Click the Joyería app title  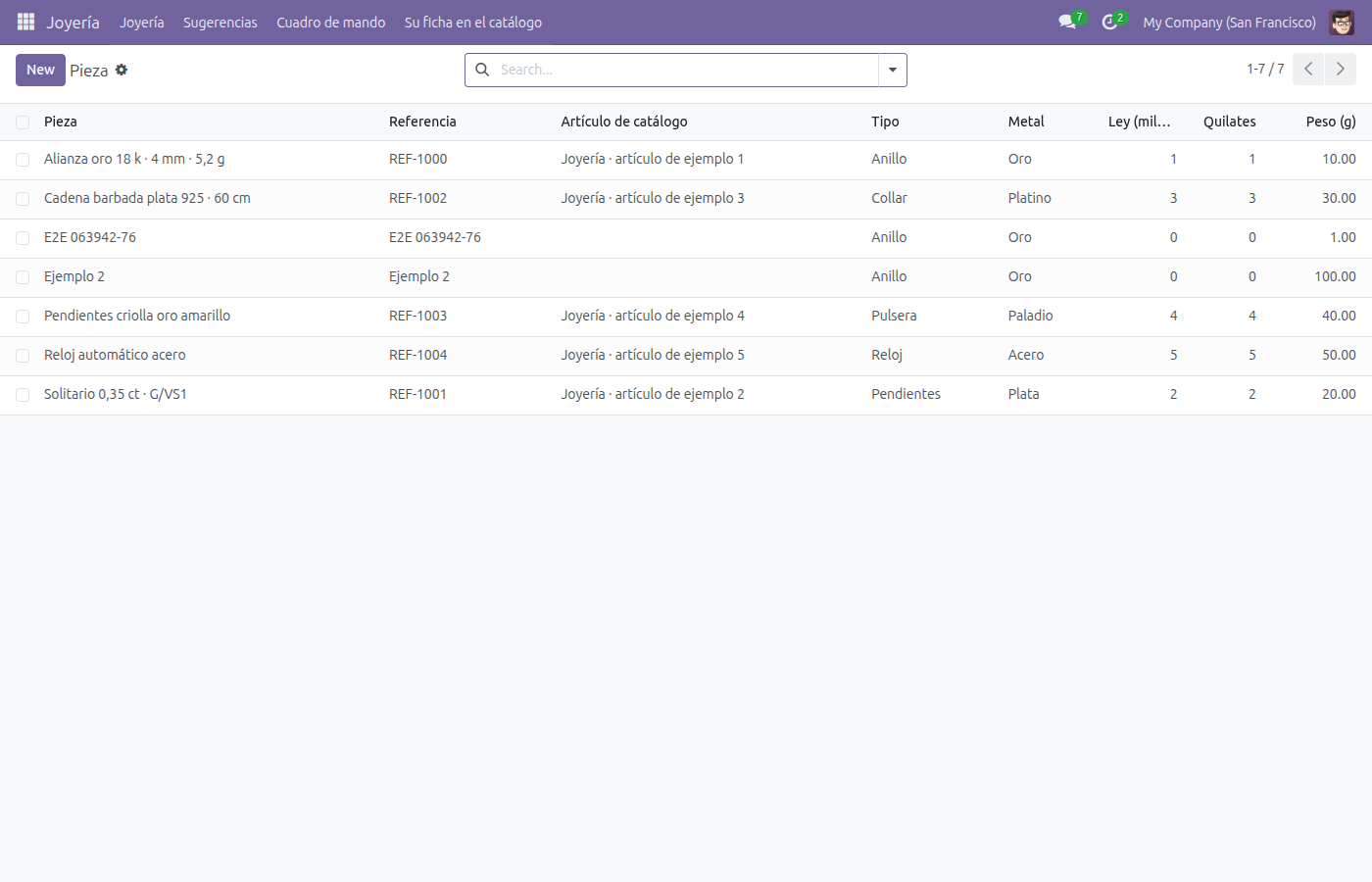(73, 22)
